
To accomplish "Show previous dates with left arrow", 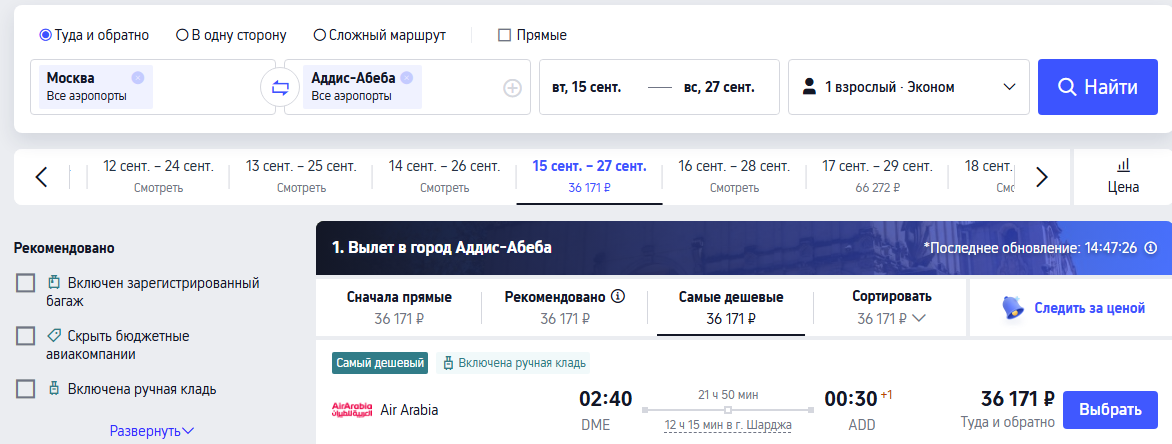I will [x=41, y=177].
